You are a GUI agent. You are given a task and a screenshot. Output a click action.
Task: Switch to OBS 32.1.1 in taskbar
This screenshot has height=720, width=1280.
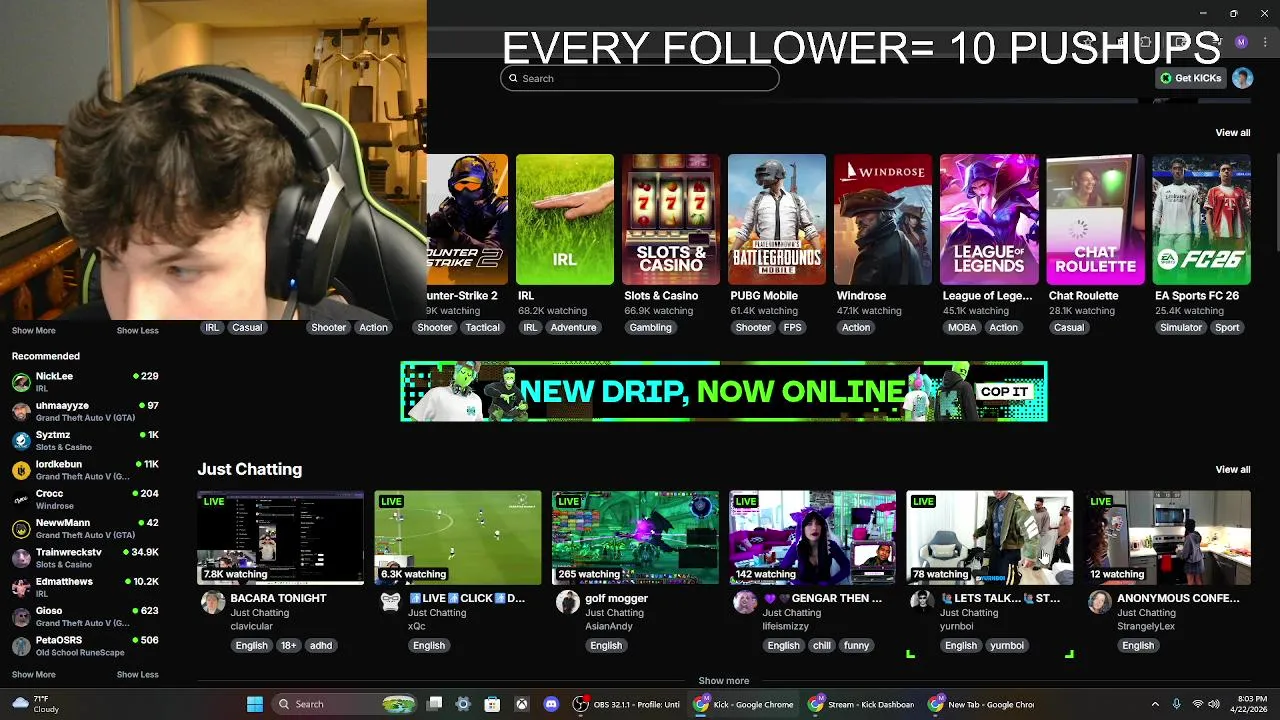click(626, 704)
